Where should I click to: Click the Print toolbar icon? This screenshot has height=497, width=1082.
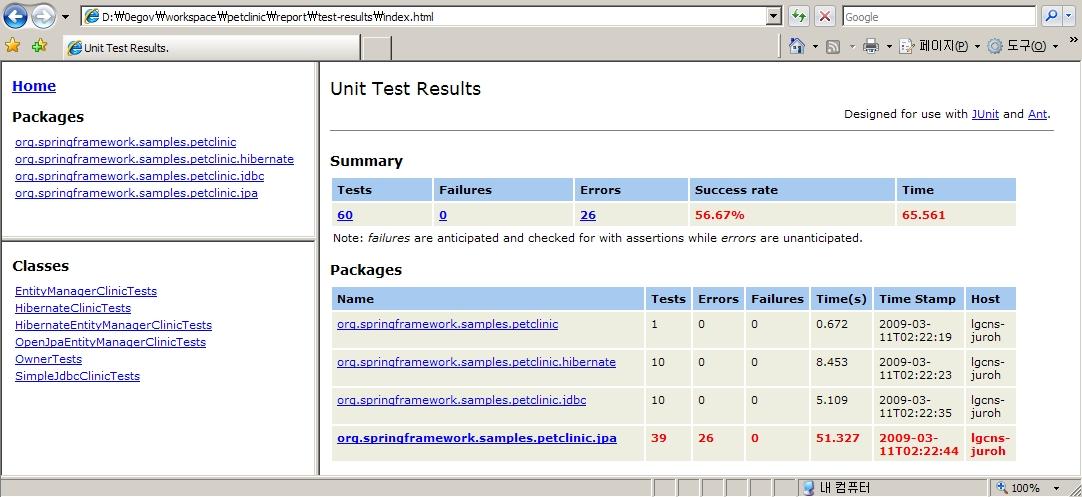[x=870, y=46]
